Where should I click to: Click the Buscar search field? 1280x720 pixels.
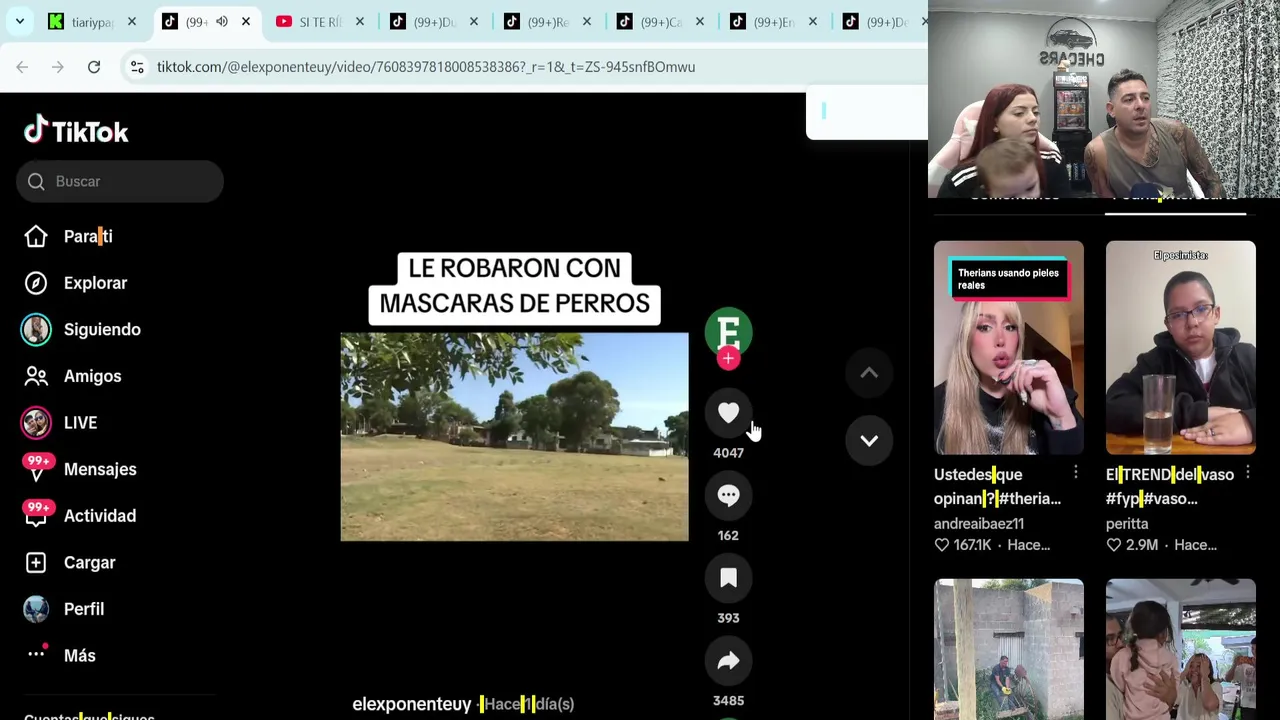(120, 181)
